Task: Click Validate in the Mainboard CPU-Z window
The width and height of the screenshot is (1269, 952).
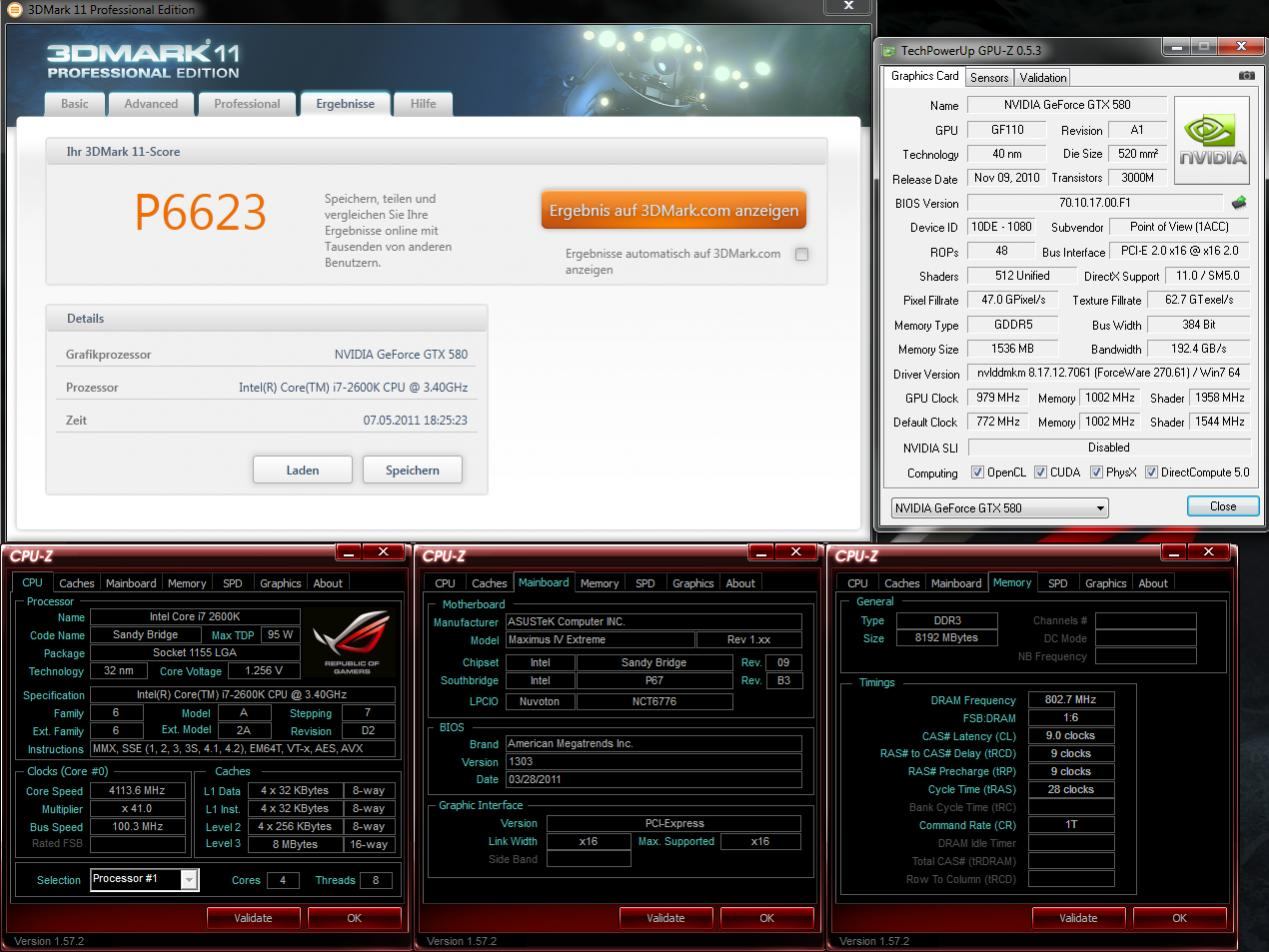Action: pyautogui.click(x=666, y=917)
